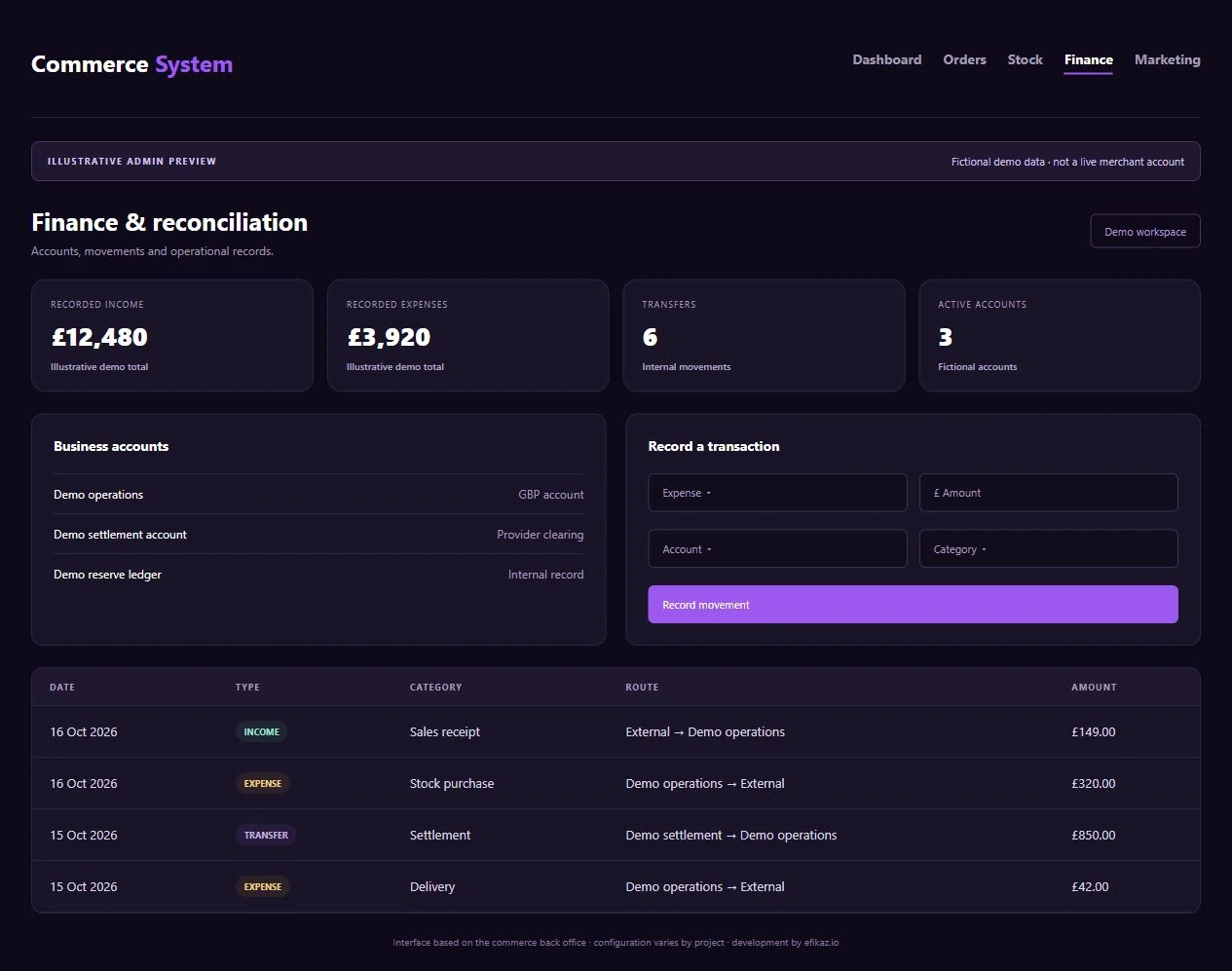Image resolution: width=1232 pixels, height=971 pixels.
Task: Open the Marketing tab
Action: click(1167, 59)
